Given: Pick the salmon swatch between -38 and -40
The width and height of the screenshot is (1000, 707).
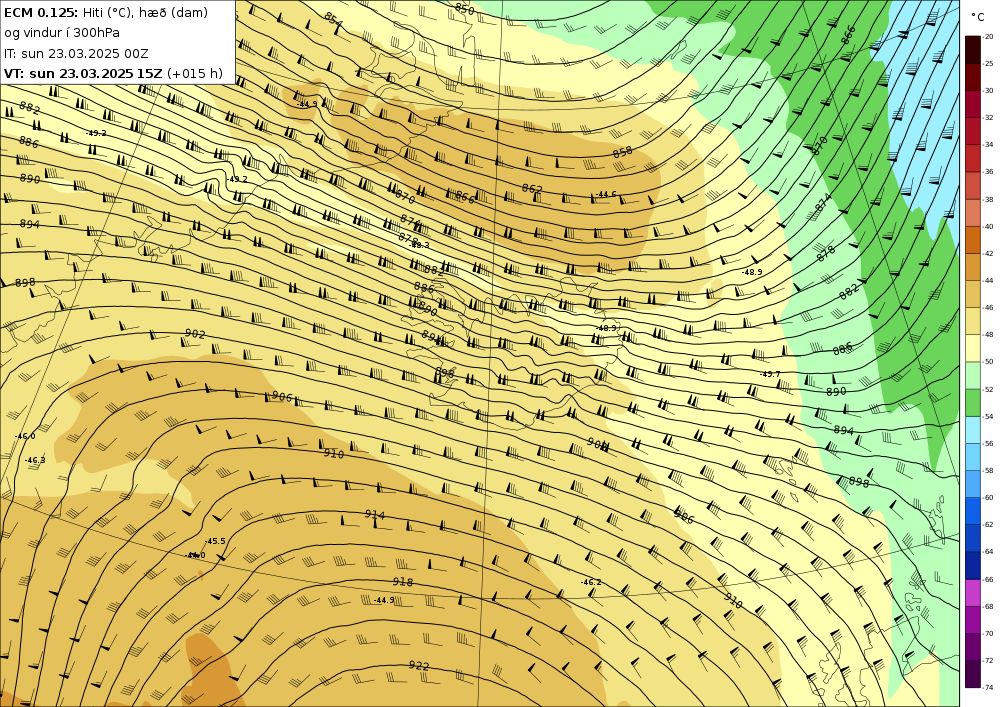Looking at the screenshot, I should [973, 213].
